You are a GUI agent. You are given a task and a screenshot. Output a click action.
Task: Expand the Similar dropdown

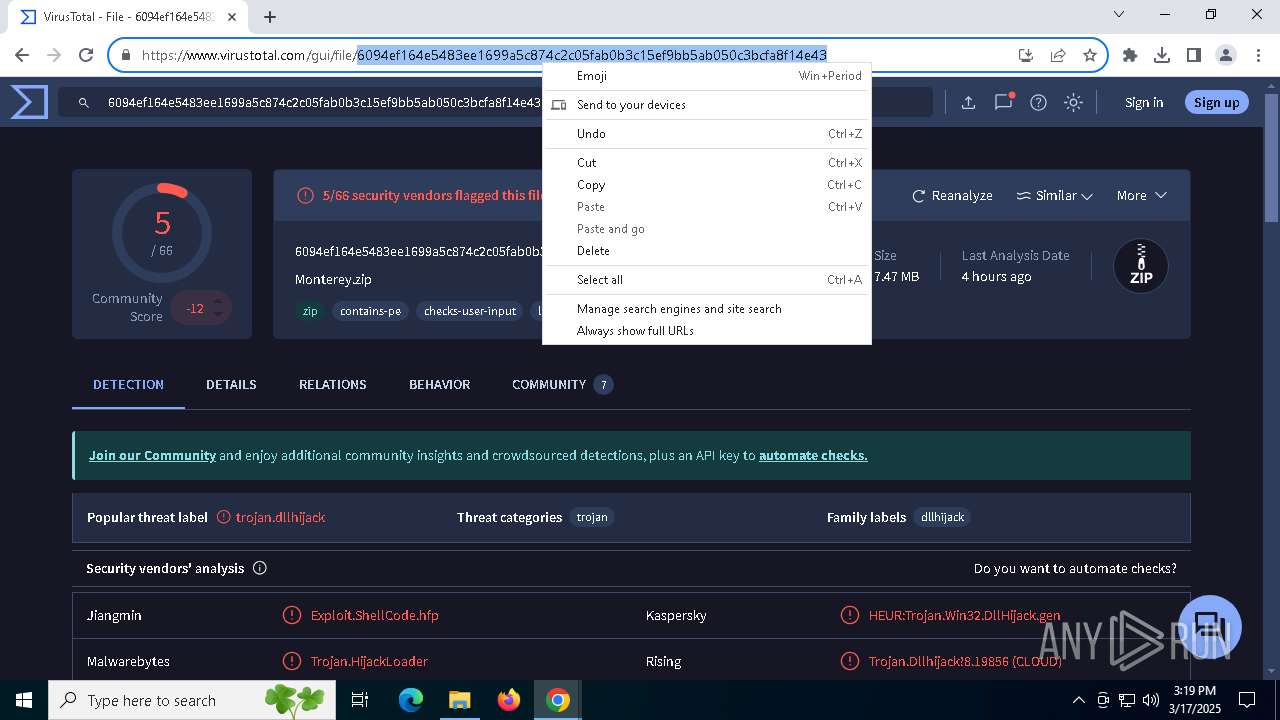click(x=1054, y=195)
